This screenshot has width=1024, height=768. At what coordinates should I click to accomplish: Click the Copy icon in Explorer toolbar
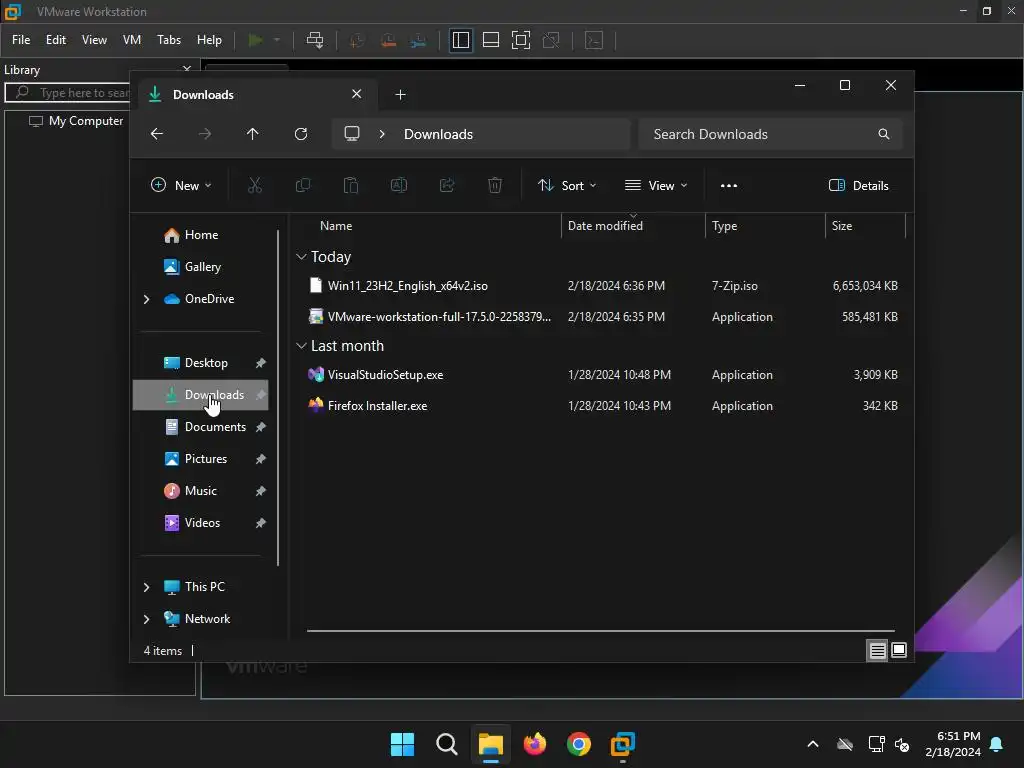pyautogui.click(x=302, y=185)
